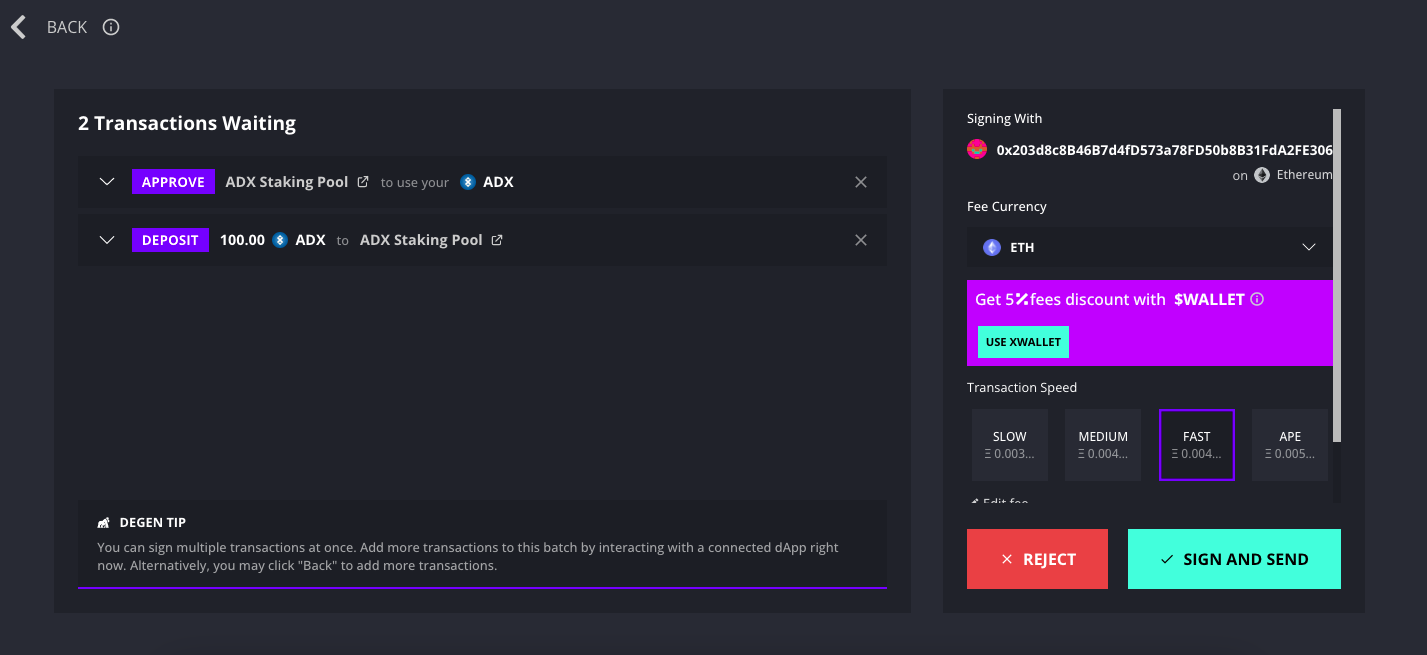Click the ADX token icon in APPROVE row
Viewport: 1427px width, 655px height.
click(x=467, y=182)
